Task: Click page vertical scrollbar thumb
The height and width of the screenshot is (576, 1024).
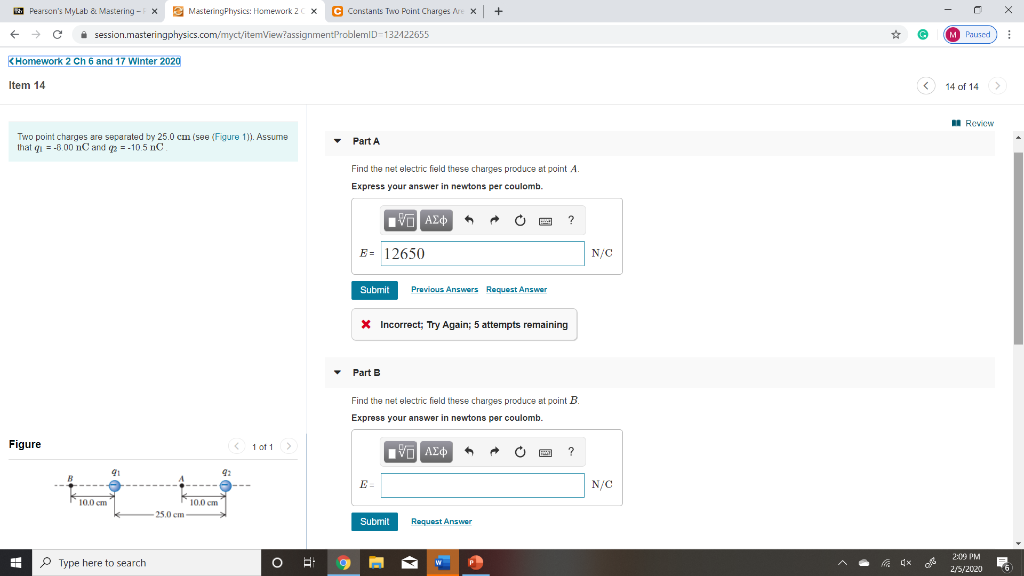Action: pyautogui.click(x=1018, y=248)
